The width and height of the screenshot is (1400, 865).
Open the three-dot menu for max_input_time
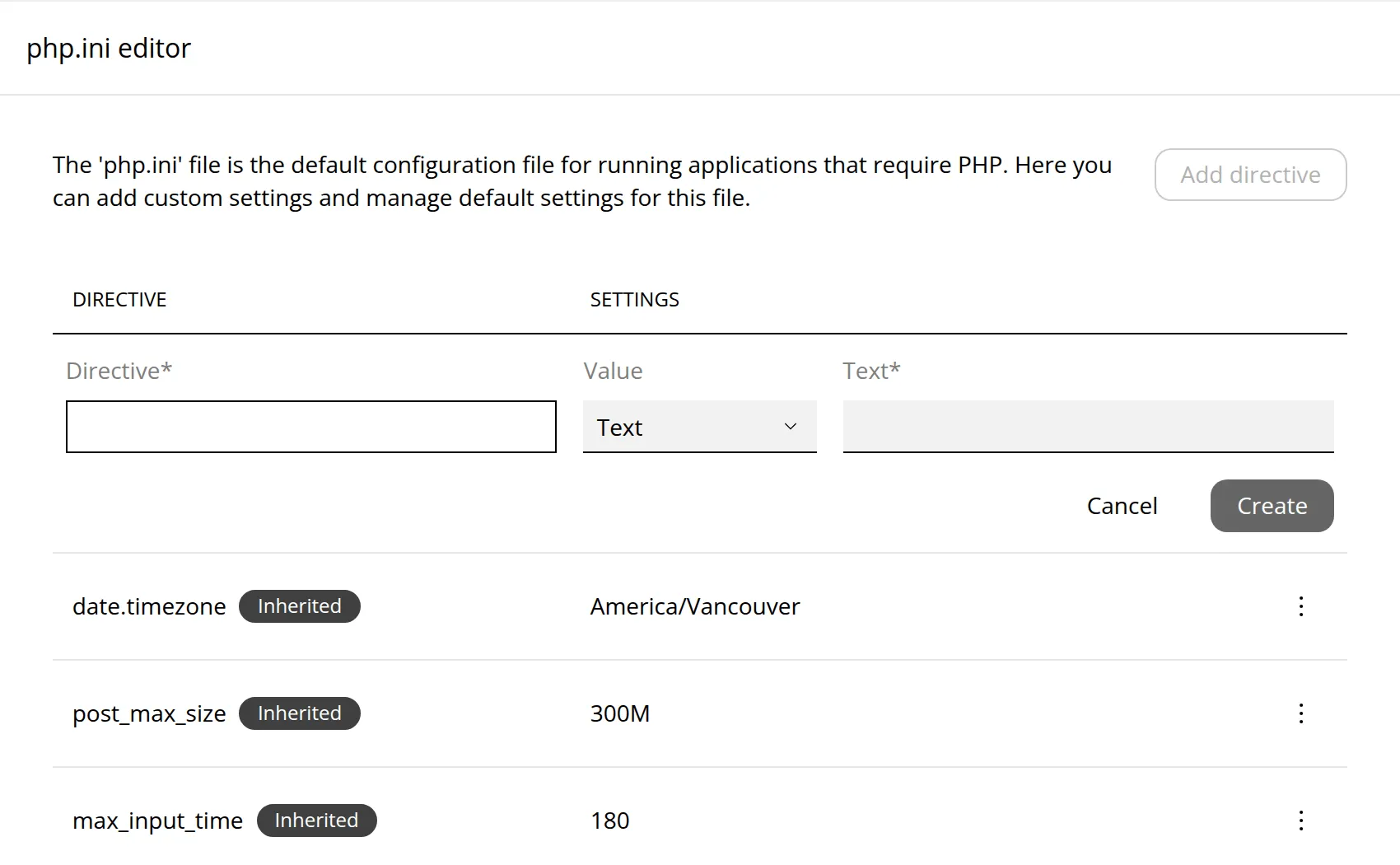(x=1301, y=821)
